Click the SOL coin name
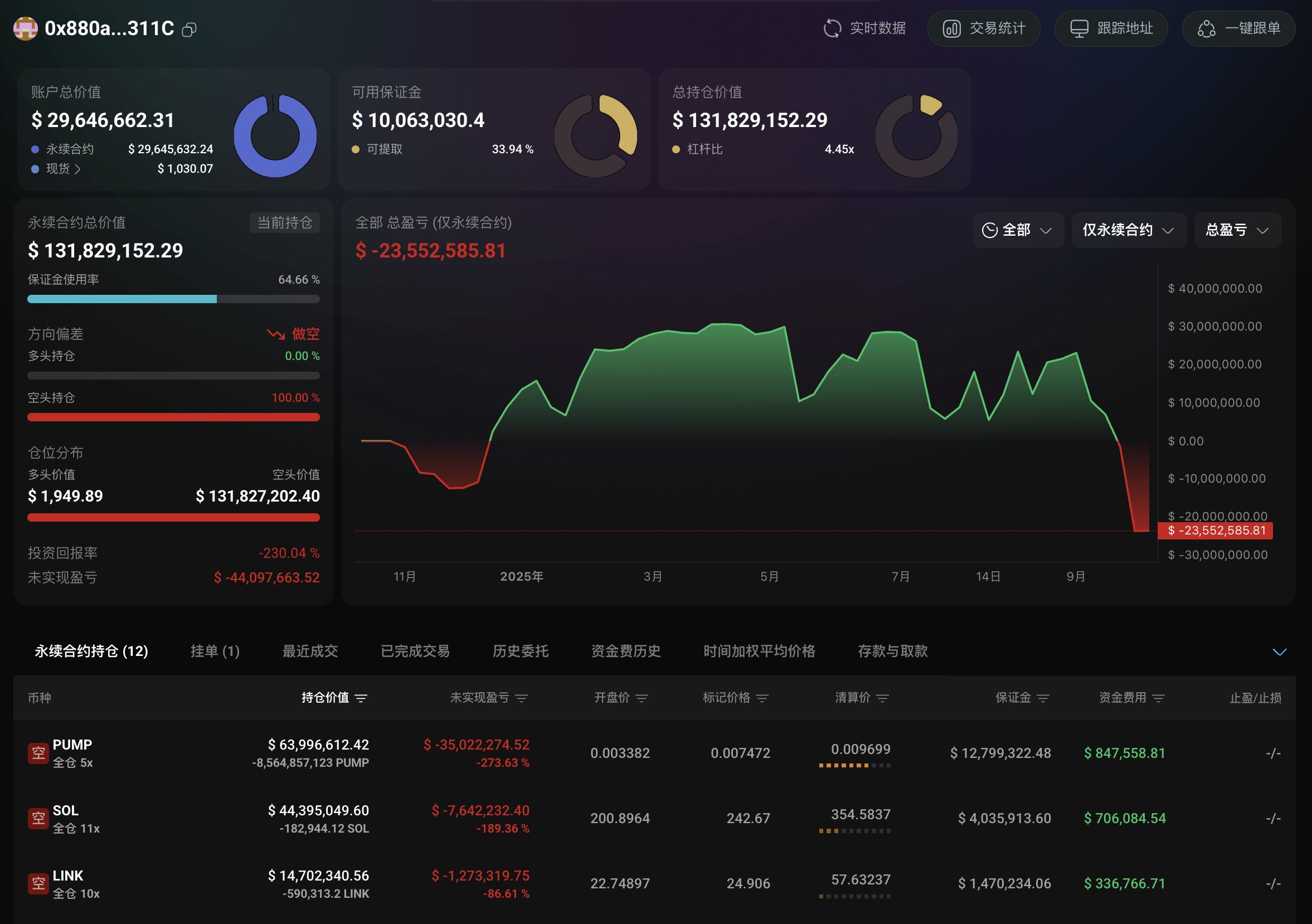The height and width of the screenshot is (924, 1312). pos(66,810)
